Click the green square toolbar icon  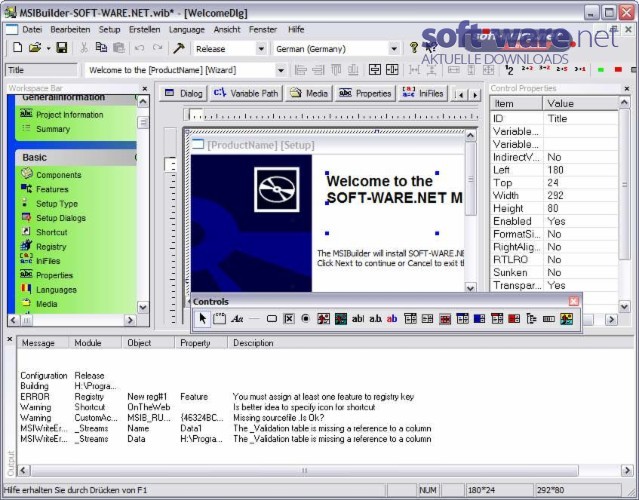(x=600, y=70)
